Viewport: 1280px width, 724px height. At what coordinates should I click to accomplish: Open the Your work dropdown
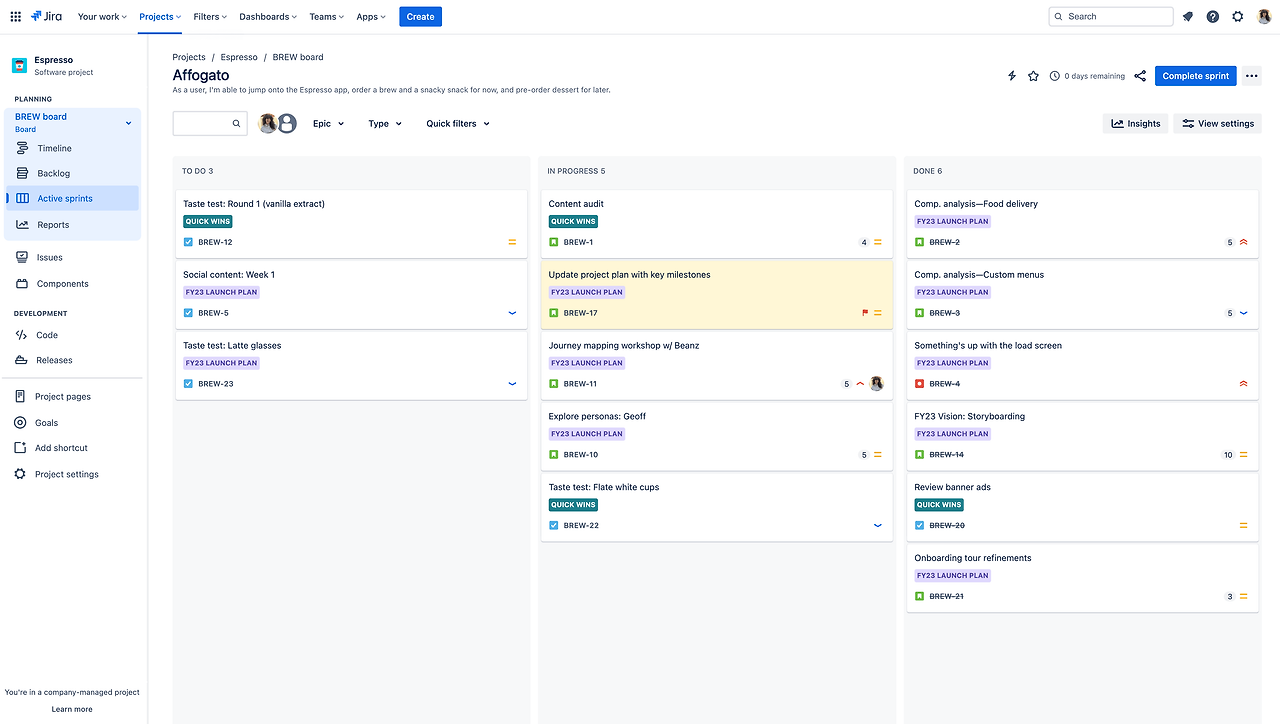[102, 16]
